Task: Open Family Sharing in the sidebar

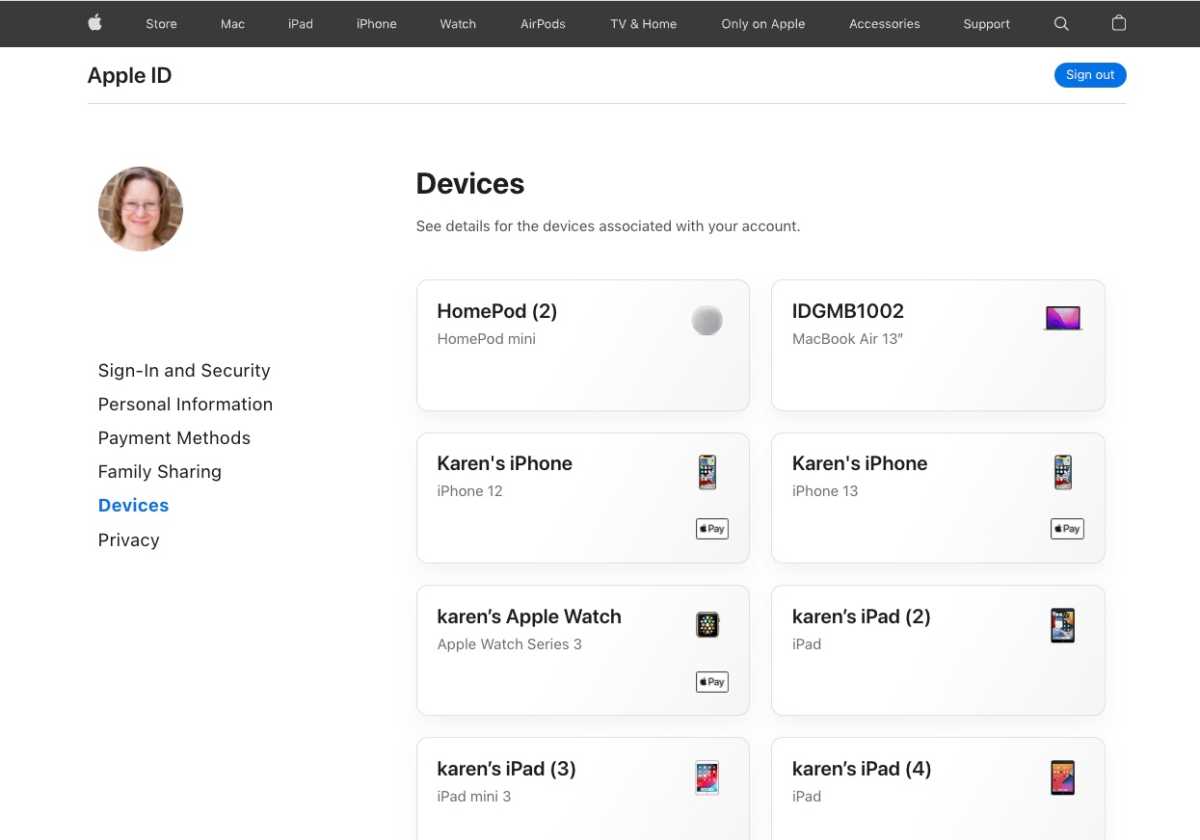Action: (160, 472)
